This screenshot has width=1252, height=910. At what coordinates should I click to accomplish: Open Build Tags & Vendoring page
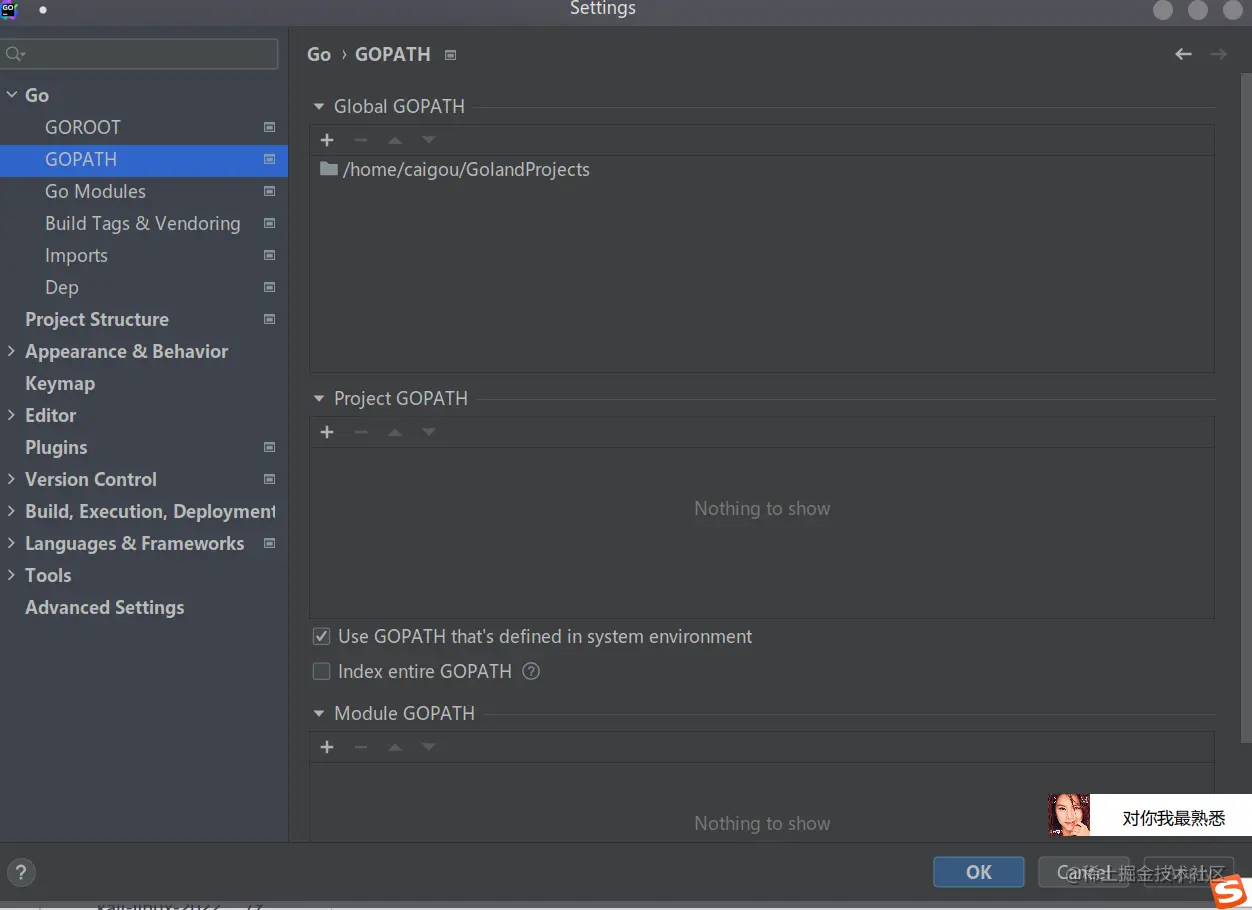coord(144,223)
